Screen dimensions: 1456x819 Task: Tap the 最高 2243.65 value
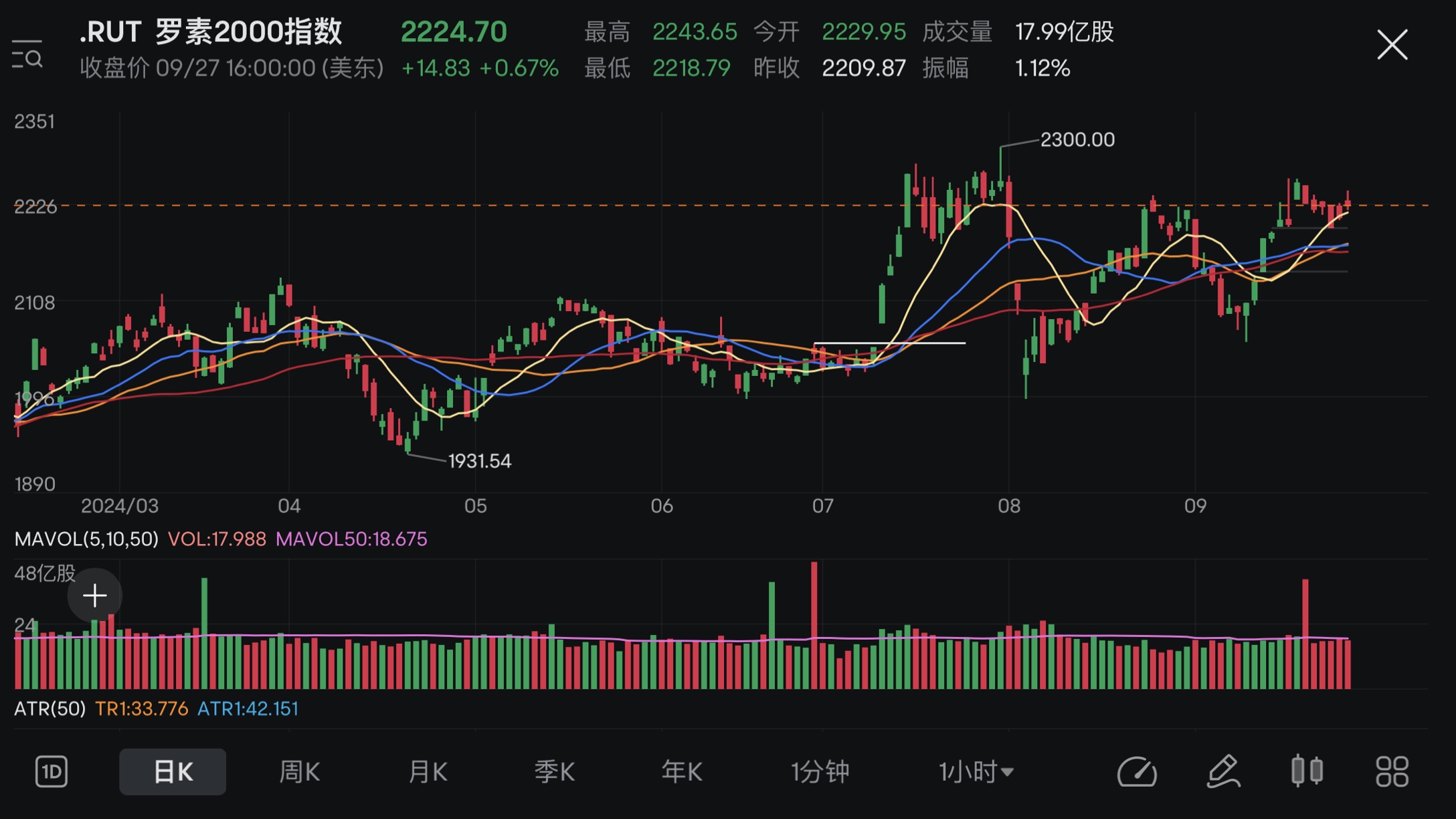tap(695, 31)
